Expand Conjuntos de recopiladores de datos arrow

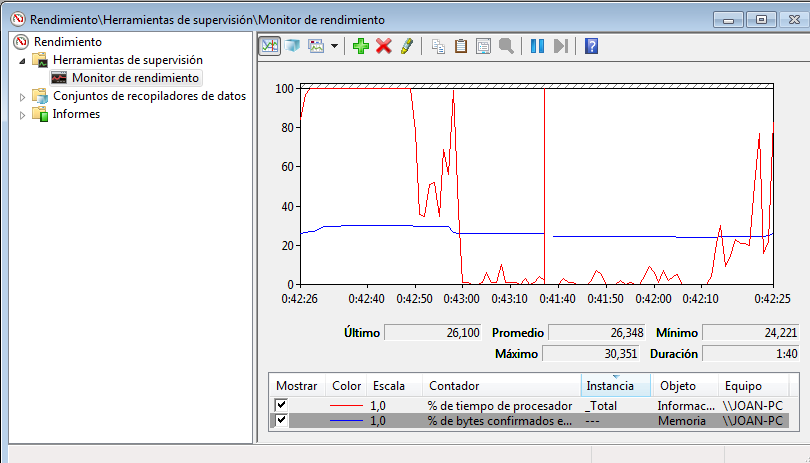pos(22,97)
